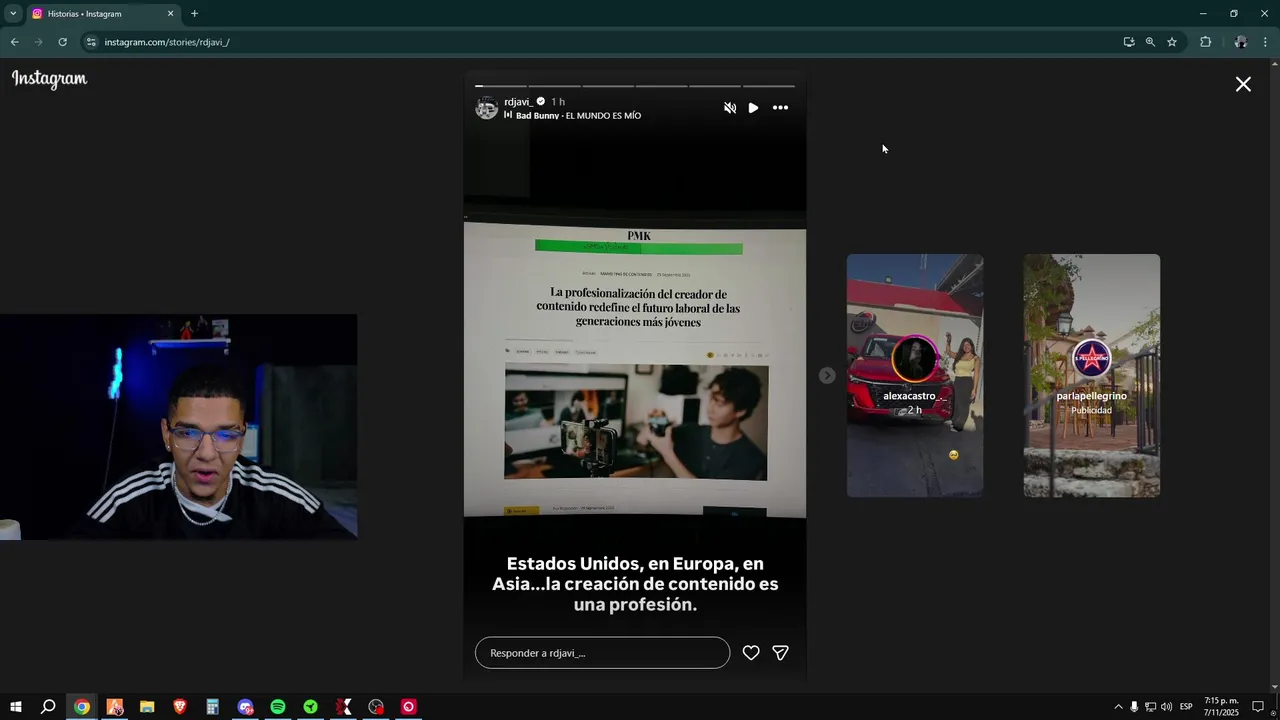Image resolution: width=1280 pixels, height=720 pixels.
Task: Launch Brave browser from the taskbar
Action: pyautogui.click(x=180, y=707)
